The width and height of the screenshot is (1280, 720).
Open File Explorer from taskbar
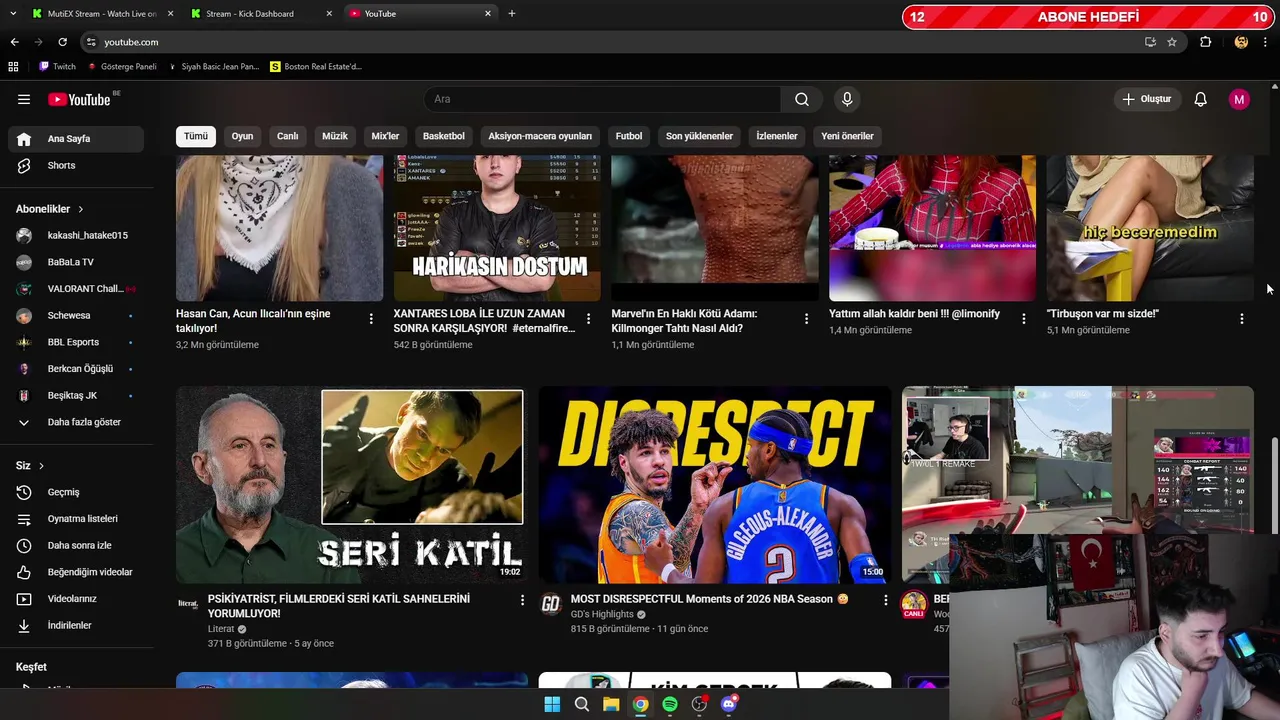tap(611, 704)
